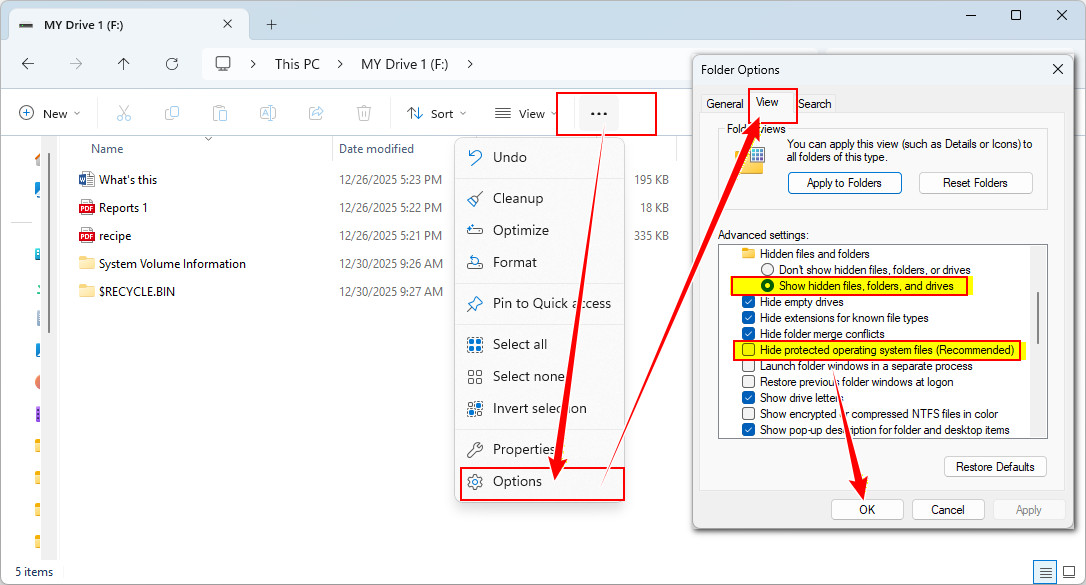Click the Refresh button in navigation bar
The height and width of the screenshot is (585, 1086).
tap(172, 64)
